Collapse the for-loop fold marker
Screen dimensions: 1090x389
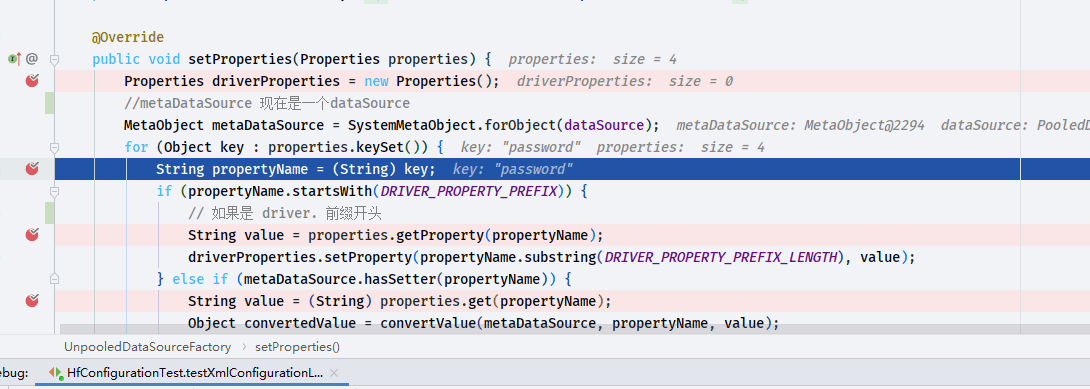click(x=54, y=147)
